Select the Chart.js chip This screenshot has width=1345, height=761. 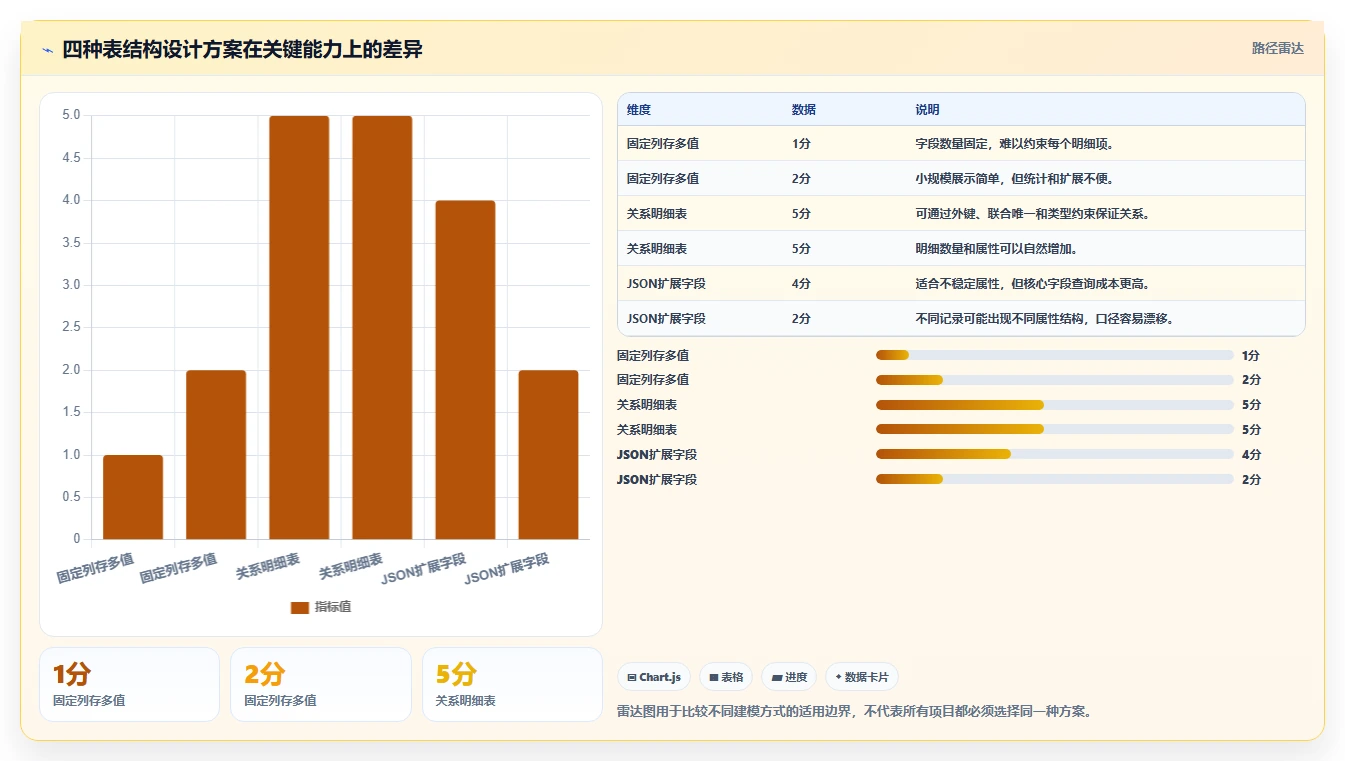[x=654, y=677]
